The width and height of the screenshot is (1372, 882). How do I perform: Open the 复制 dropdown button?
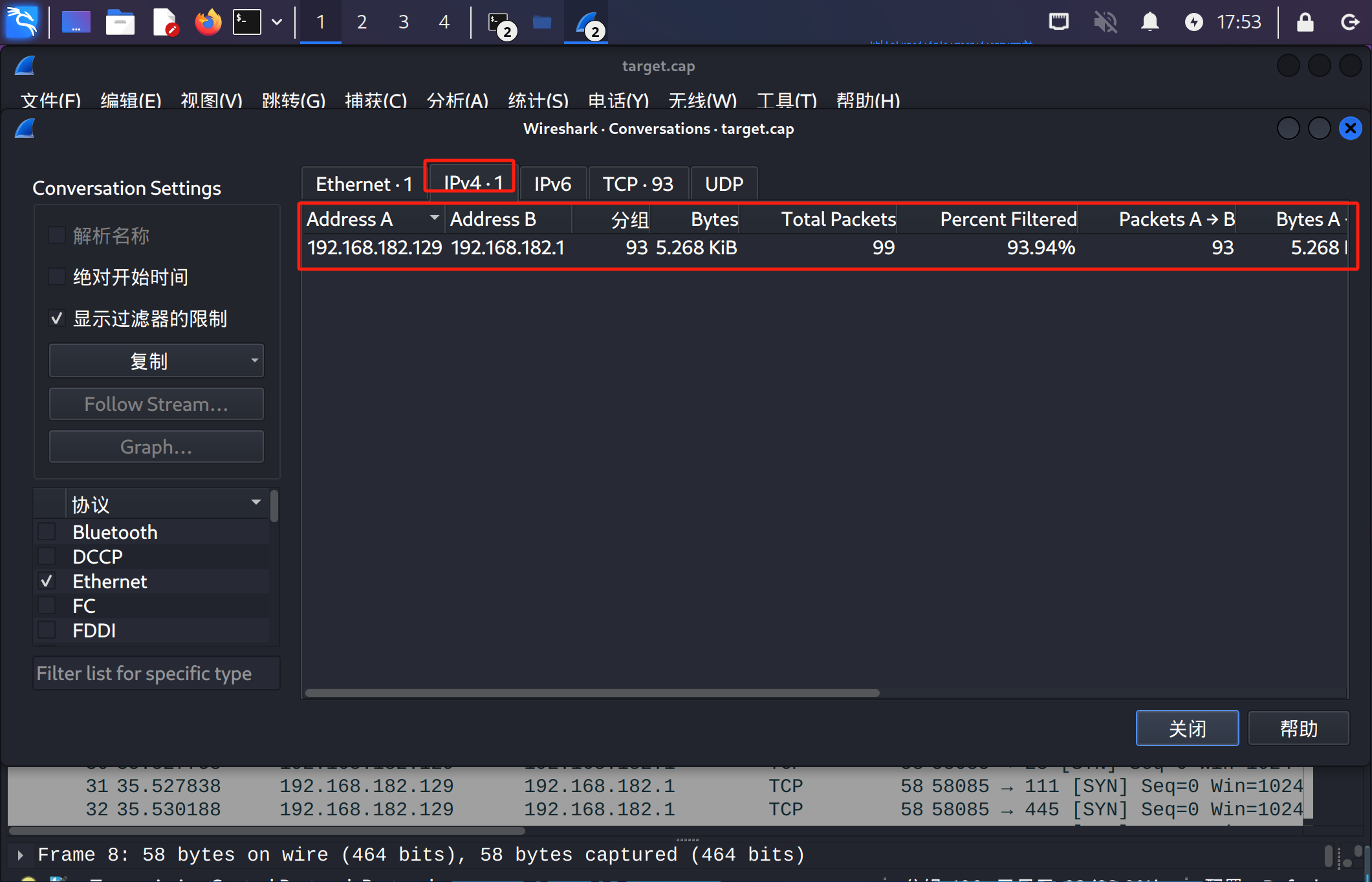point(156,360)
